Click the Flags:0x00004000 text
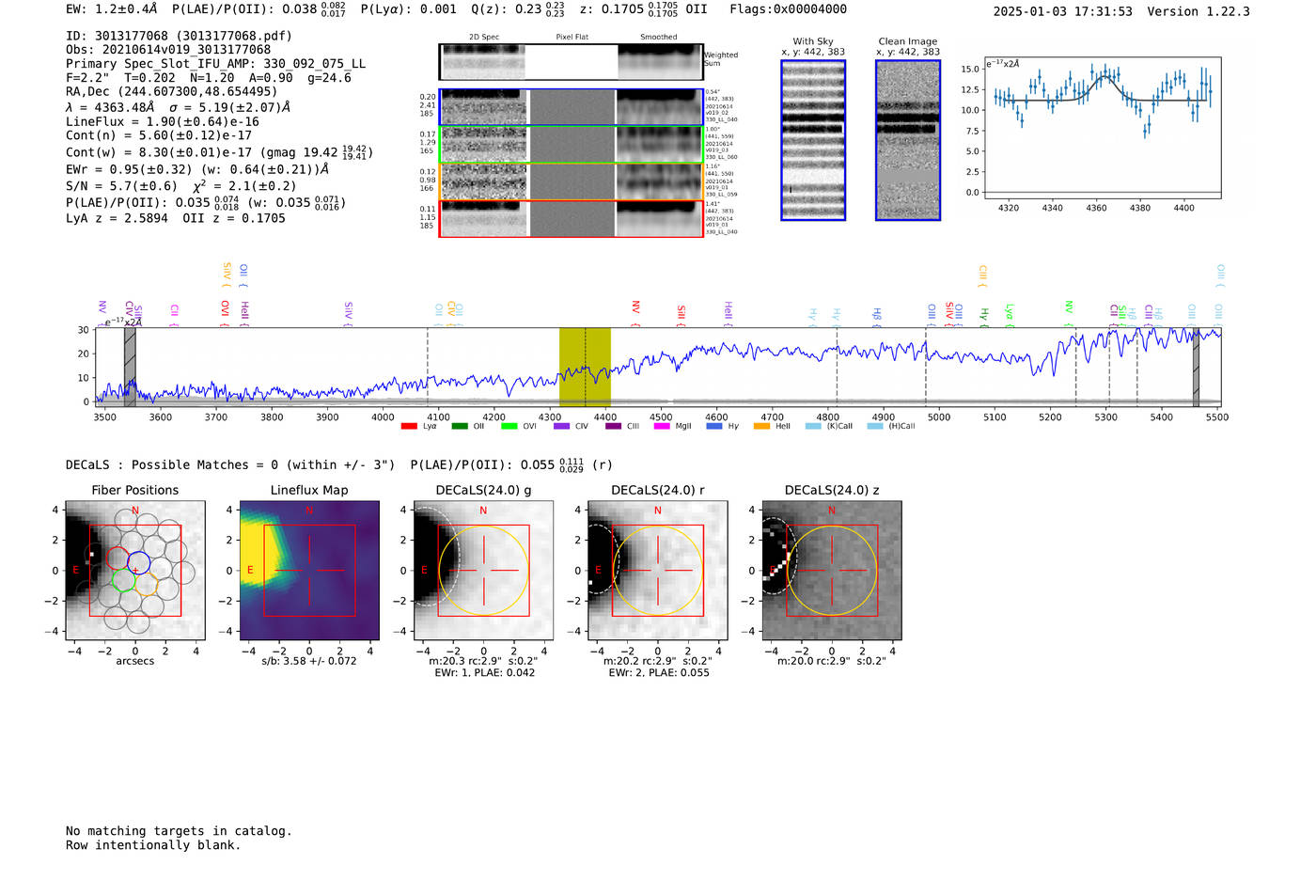This screenshot has height=896, width=1316. point(788,9)
